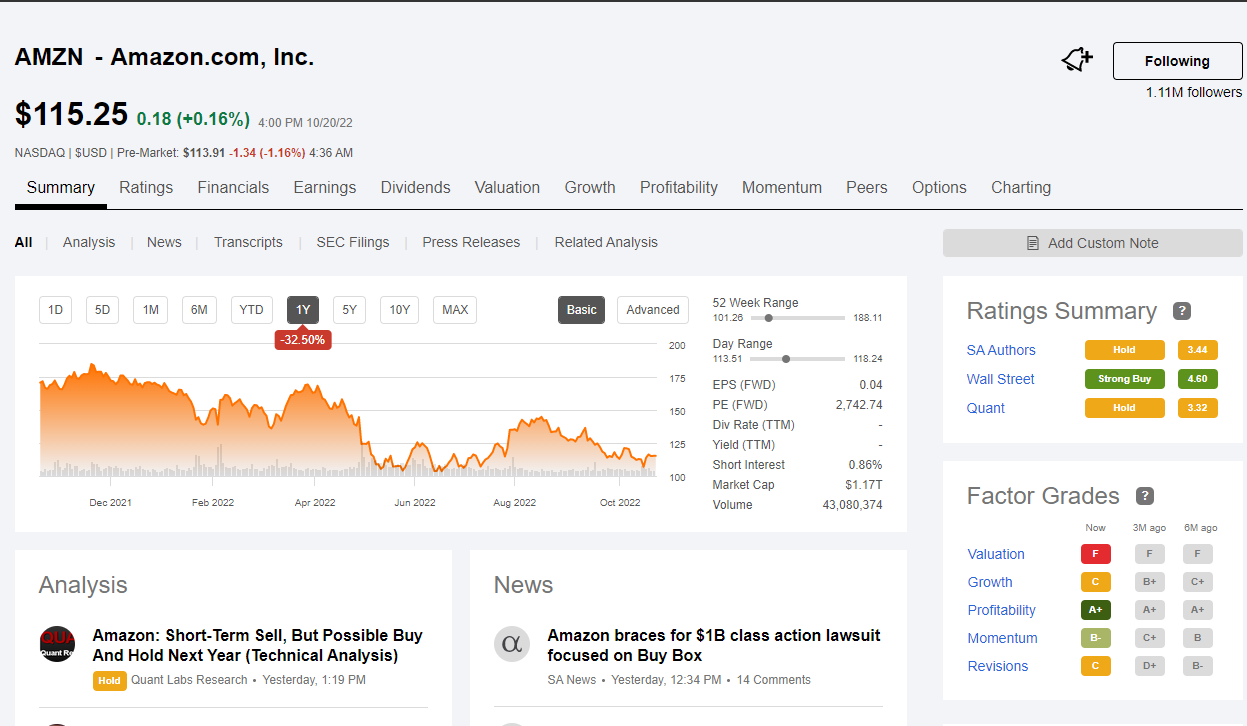
Task: Switch to the Profitability tab
Action: click(679, 187)
